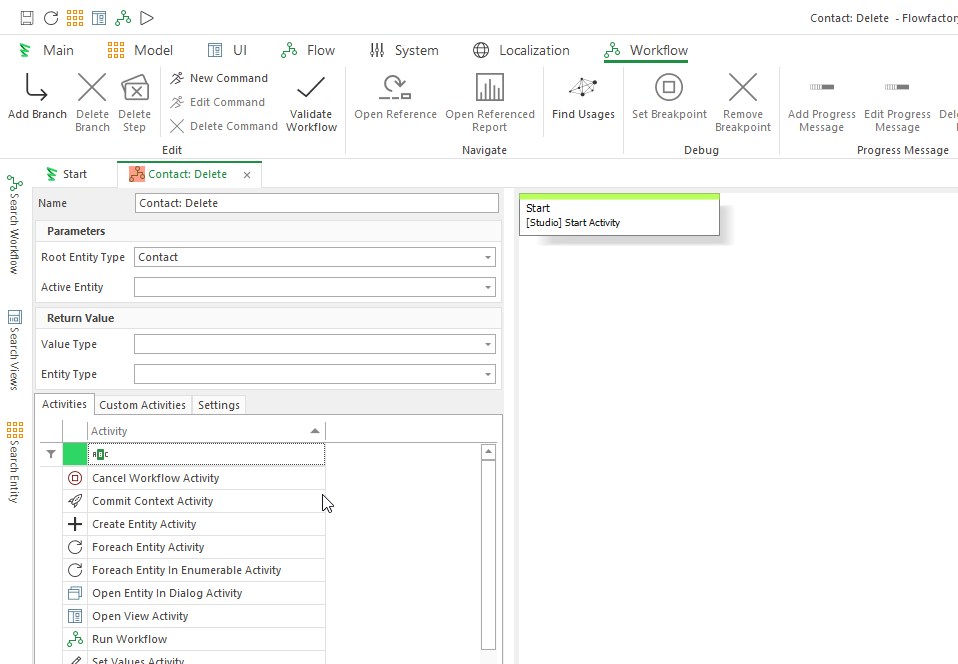958x664 pixels.
Task: Click the Name input field
Action: coord(316,203)
